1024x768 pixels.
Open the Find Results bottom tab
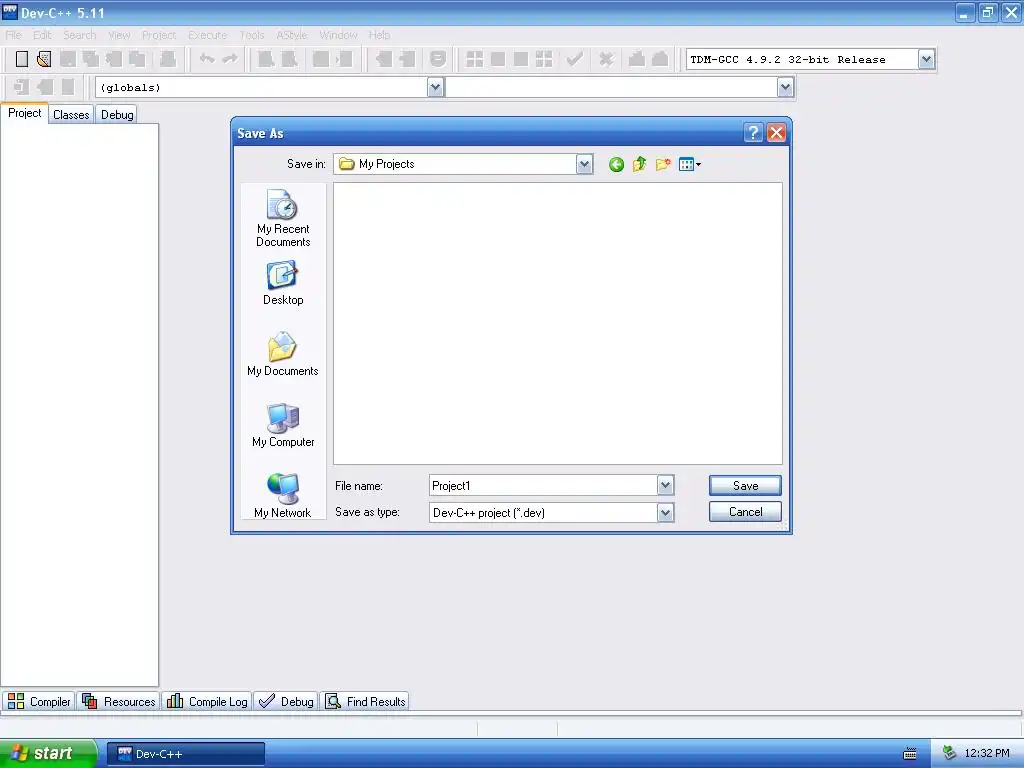[x=366, y=701]
